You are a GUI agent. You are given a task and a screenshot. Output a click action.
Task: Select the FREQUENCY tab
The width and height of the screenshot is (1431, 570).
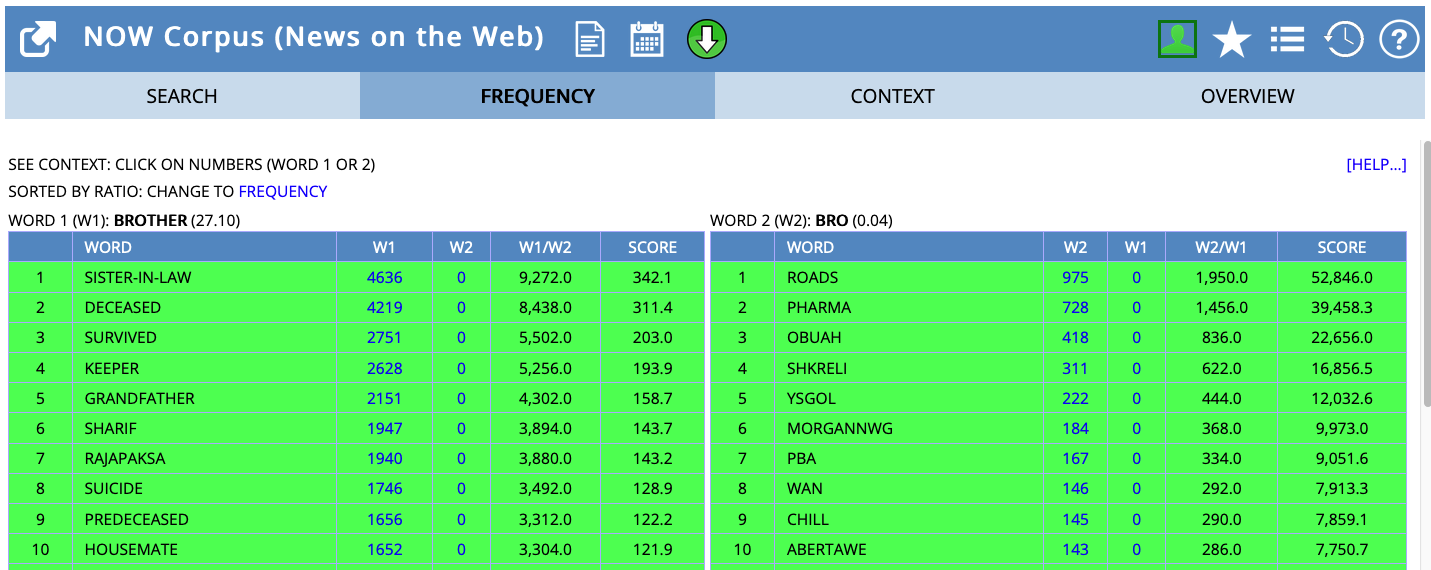tap(537, 96)
